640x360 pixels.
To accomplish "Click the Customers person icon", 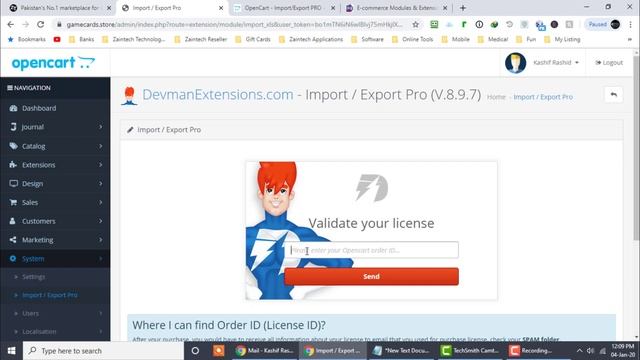I will [13, 221].
